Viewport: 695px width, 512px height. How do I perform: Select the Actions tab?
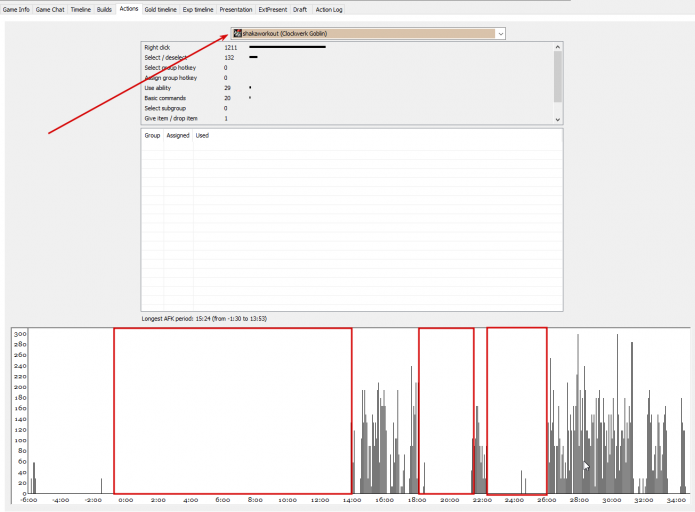click(x=129, y=9)
